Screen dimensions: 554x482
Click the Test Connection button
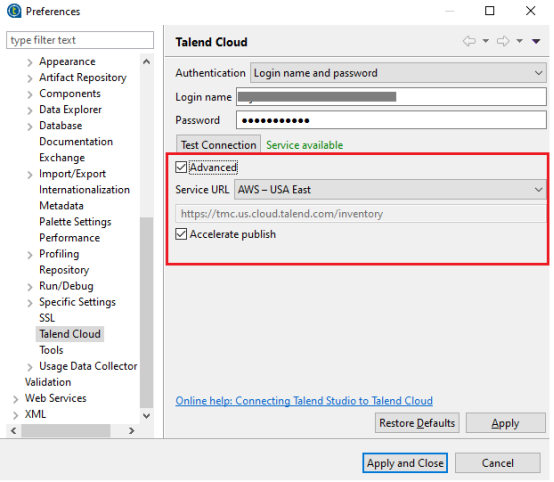pos(218,145)
